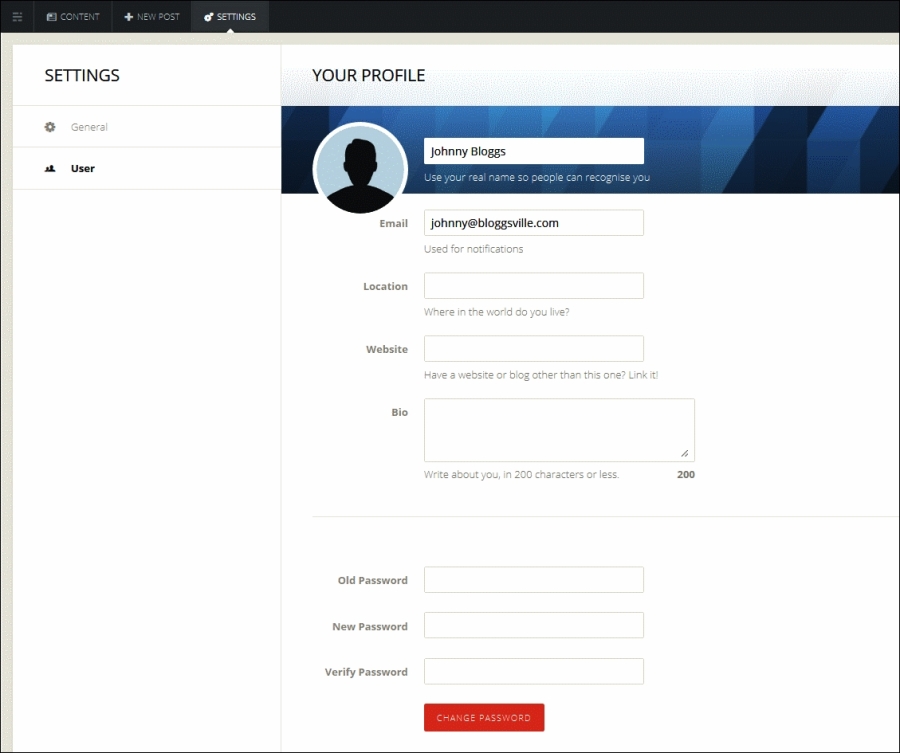Click the Content newspaper icon

point(52,17)
